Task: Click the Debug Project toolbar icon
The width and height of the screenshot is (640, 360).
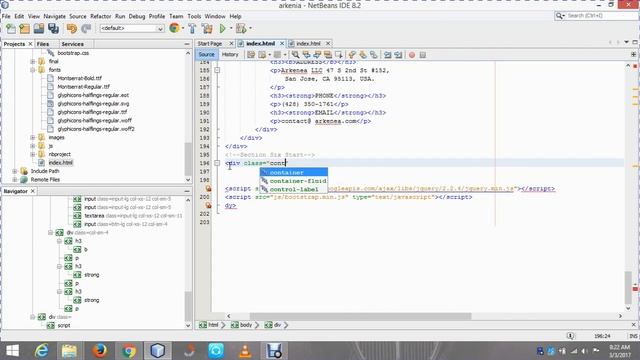Action: click(241, 28)
